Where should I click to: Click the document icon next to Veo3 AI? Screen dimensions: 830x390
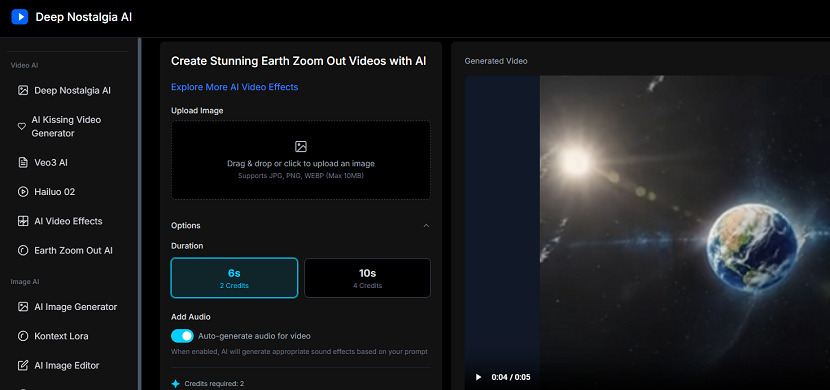[23, 162]
